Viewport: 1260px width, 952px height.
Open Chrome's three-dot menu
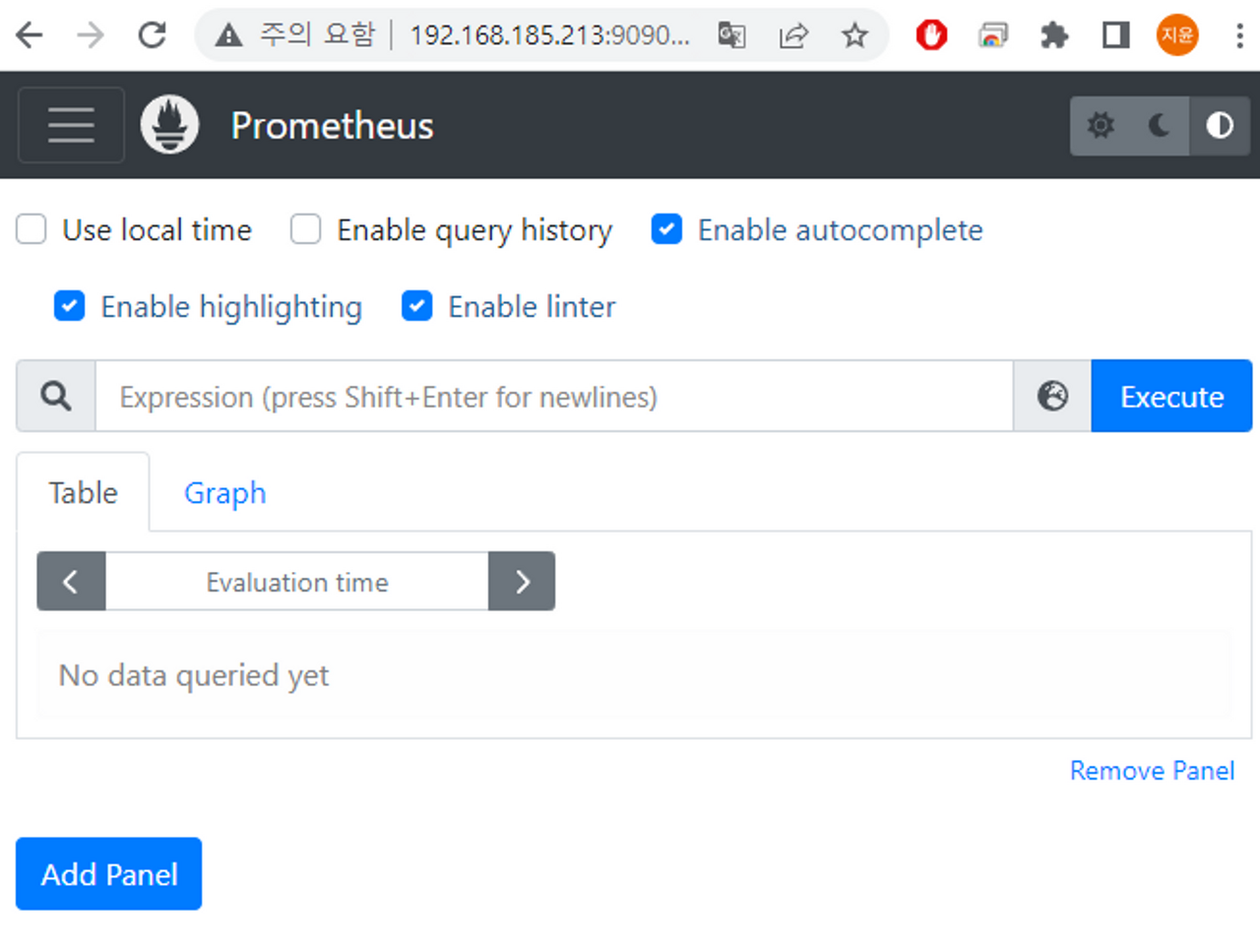pos(1239,35)
